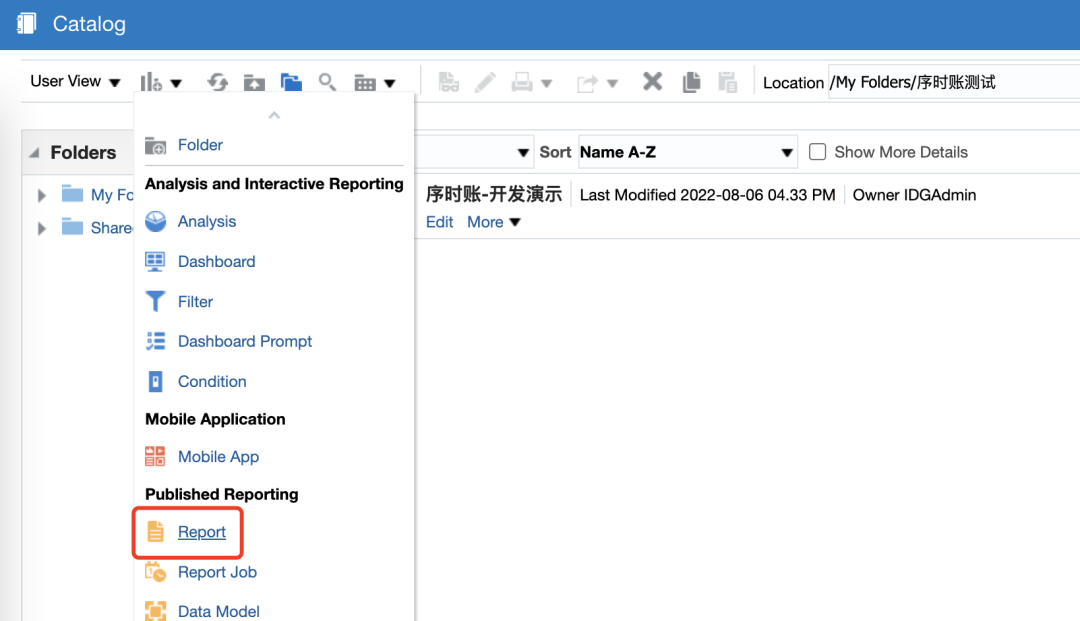1080x621 pixels.
Task: Enable Show More Details checkbox
Action: [817, 151]
